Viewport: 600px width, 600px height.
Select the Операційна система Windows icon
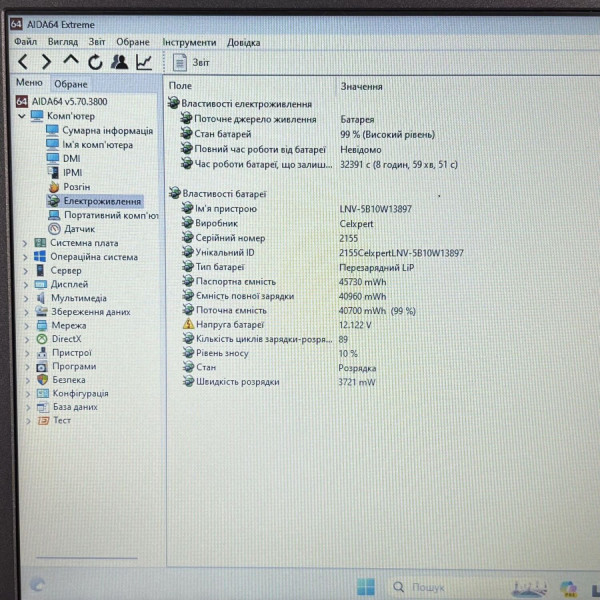40,256
